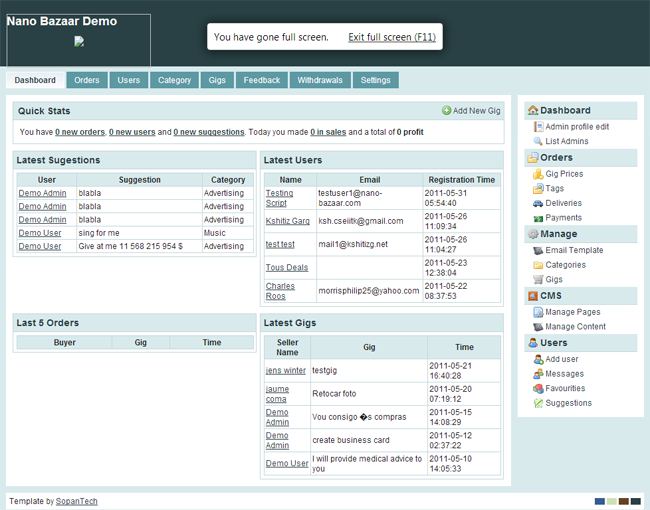Click 'I will provide medical advice to you' gig
The height and width of the screenshot is (510, 650).
367,464
